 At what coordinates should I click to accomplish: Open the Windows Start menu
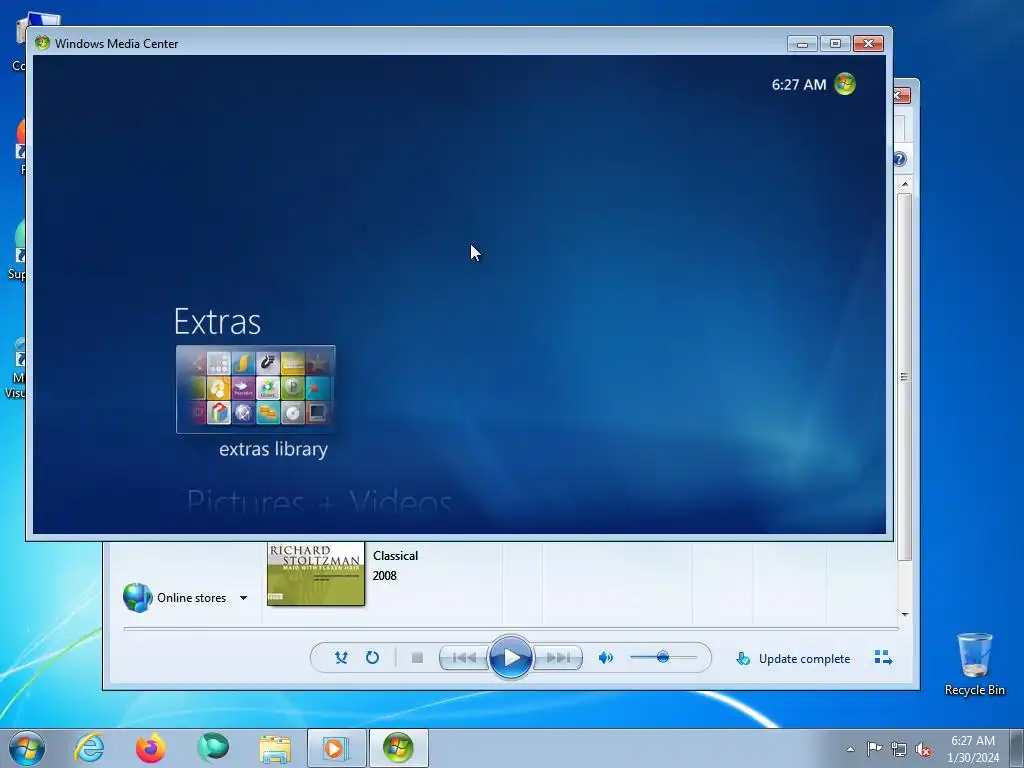(27, 748)
